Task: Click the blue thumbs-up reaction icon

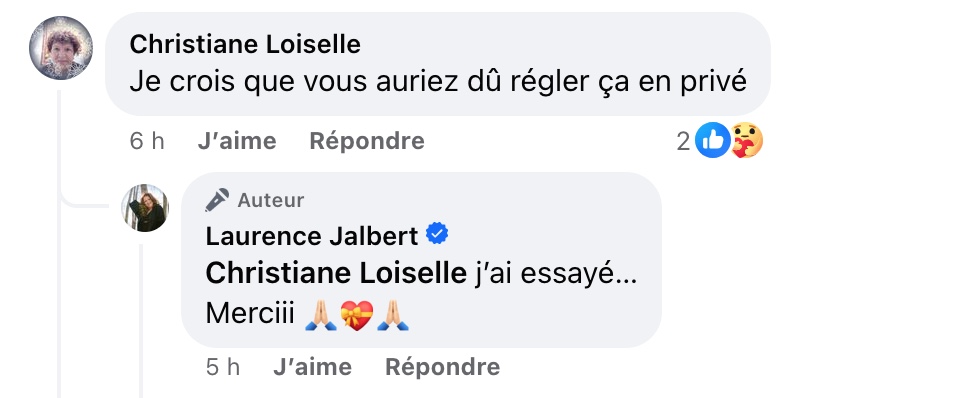Action: click(x=712, y=140)
